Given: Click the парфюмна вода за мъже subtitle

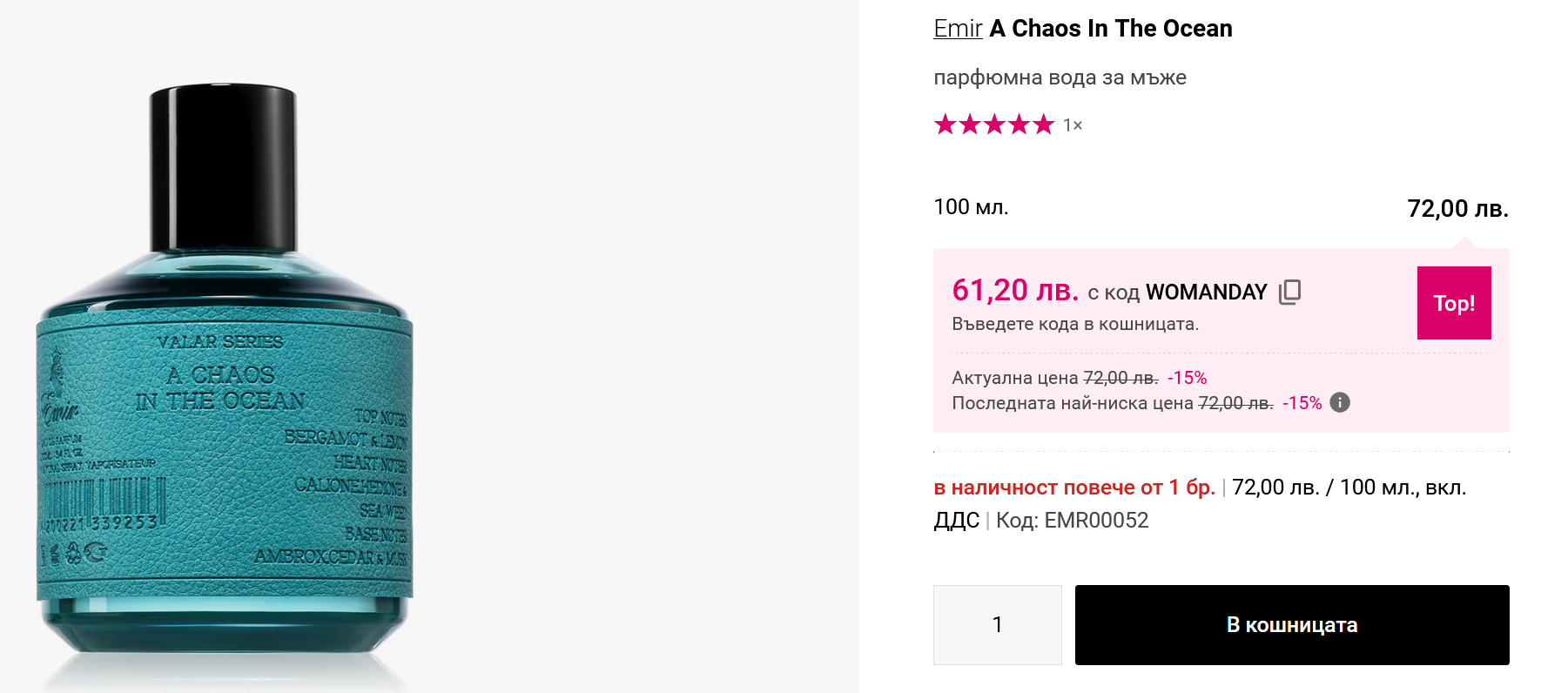Looking at the screenshot, I should pos(1060,77).
